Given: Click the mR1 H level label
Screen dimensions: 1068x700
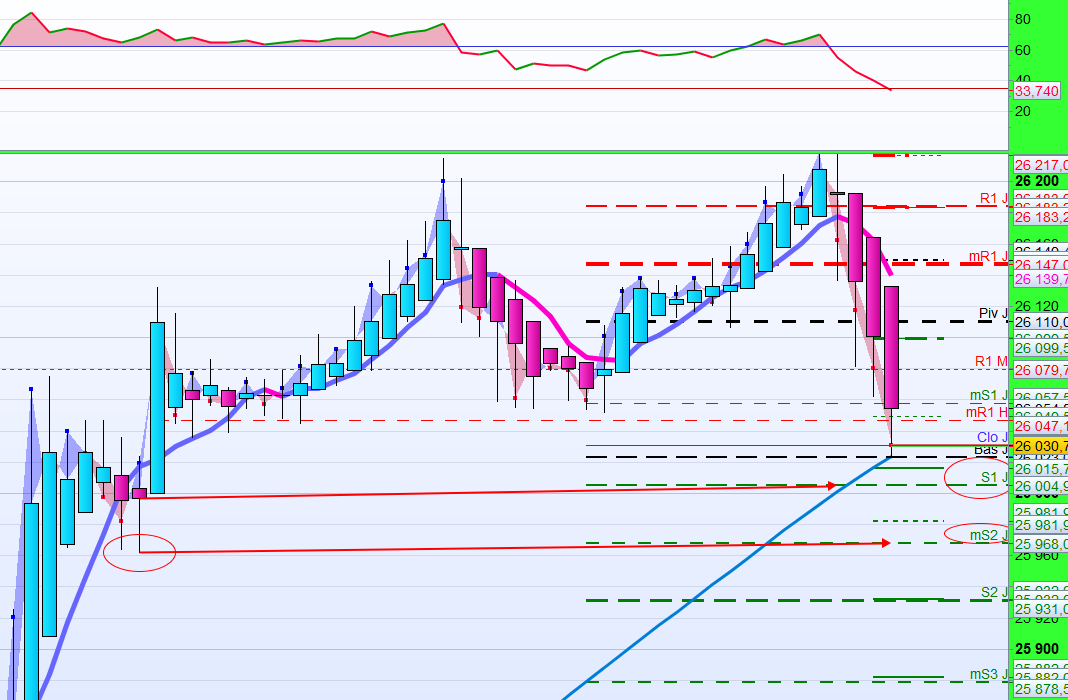Looking at the screenshot, I should click(x=987, y=413).
